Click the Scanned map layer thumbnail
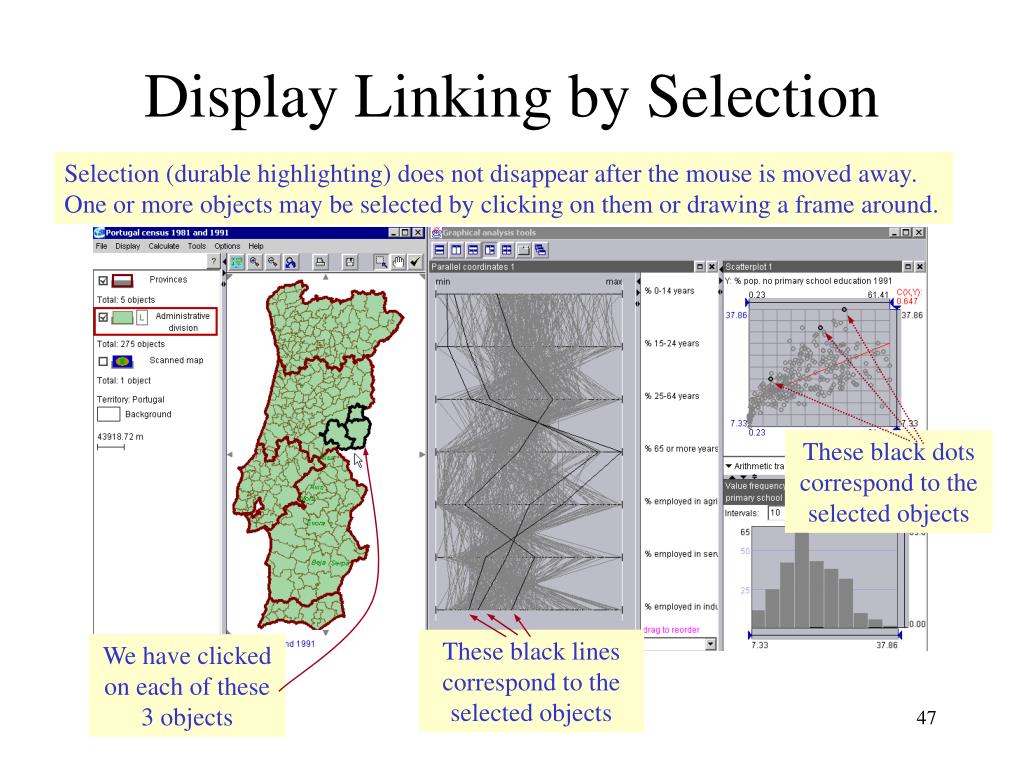Image resolution: width=1024 pixels, height=768 pixels. click(x=122, y=361)
